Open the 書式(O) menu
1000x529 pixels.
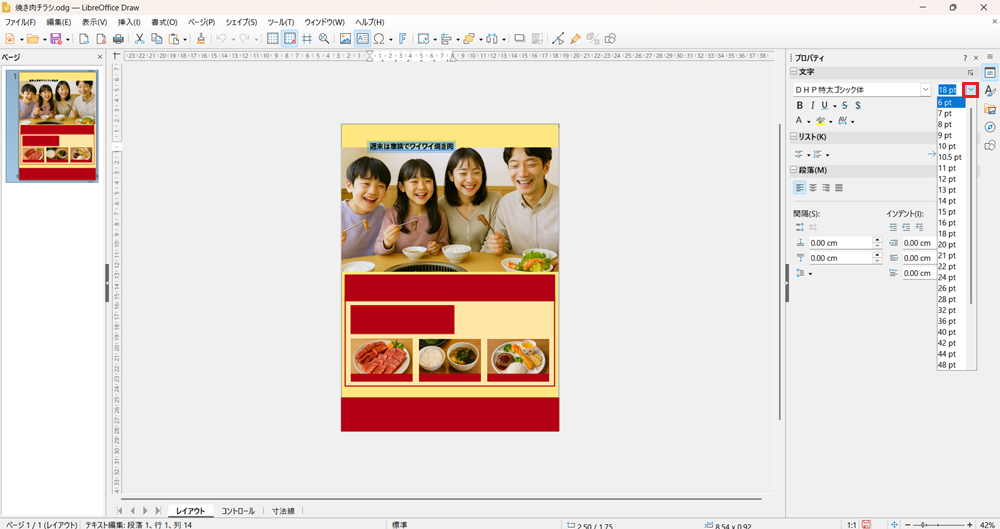point(164,22)
